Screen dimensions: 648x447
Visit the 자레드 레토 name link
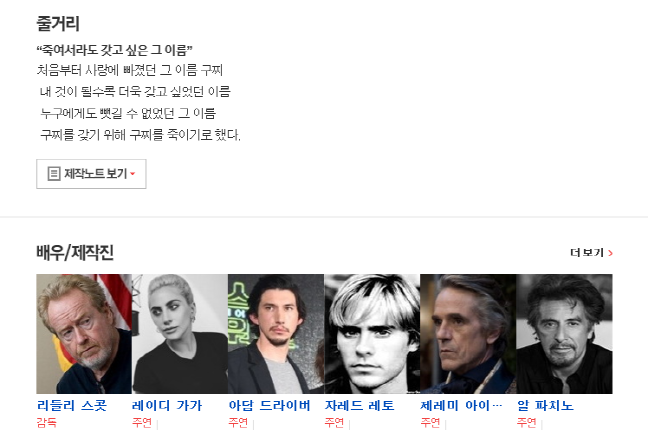pos(360,406)
